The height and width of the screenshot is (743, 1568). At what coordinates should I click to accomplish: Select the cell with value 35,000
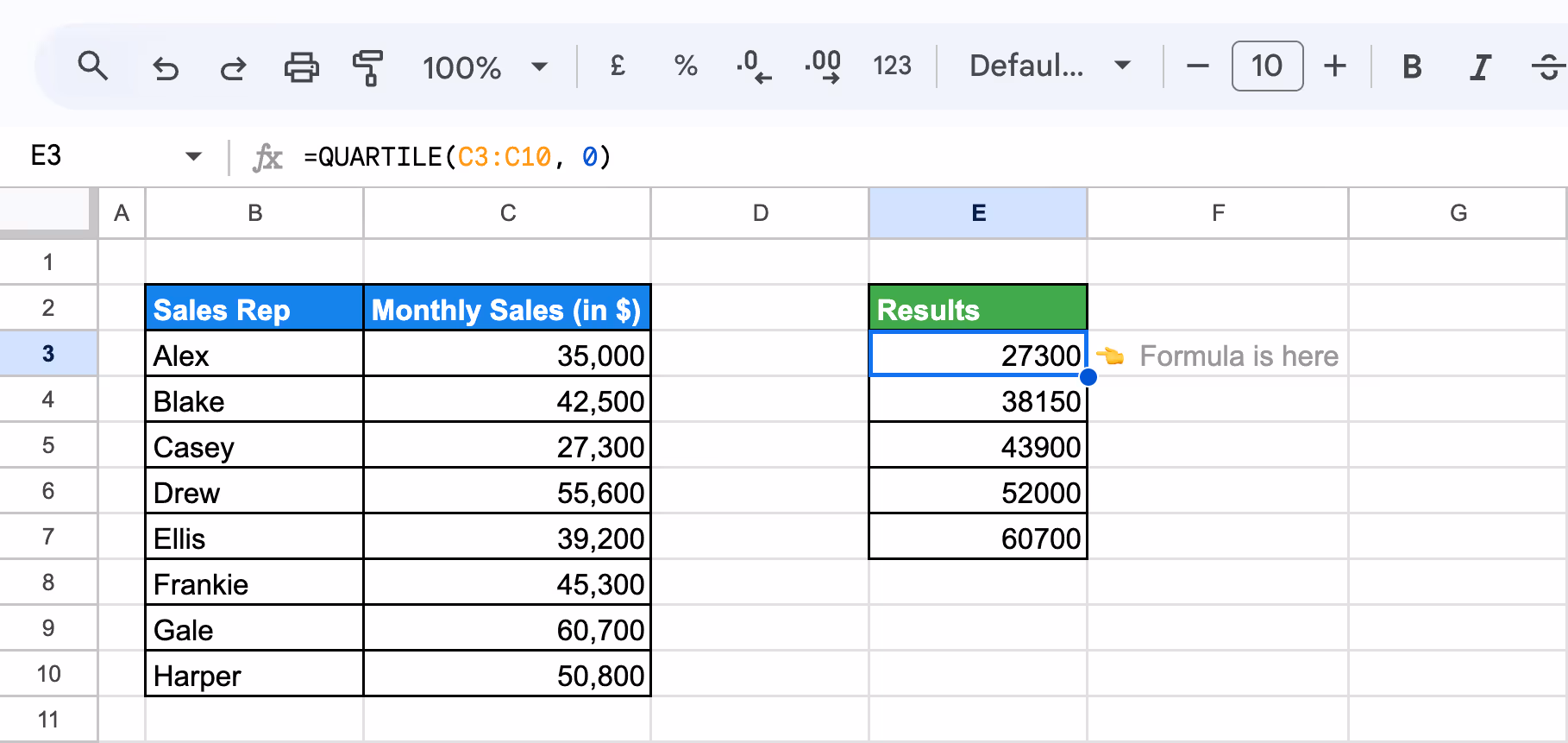(507, 354)
